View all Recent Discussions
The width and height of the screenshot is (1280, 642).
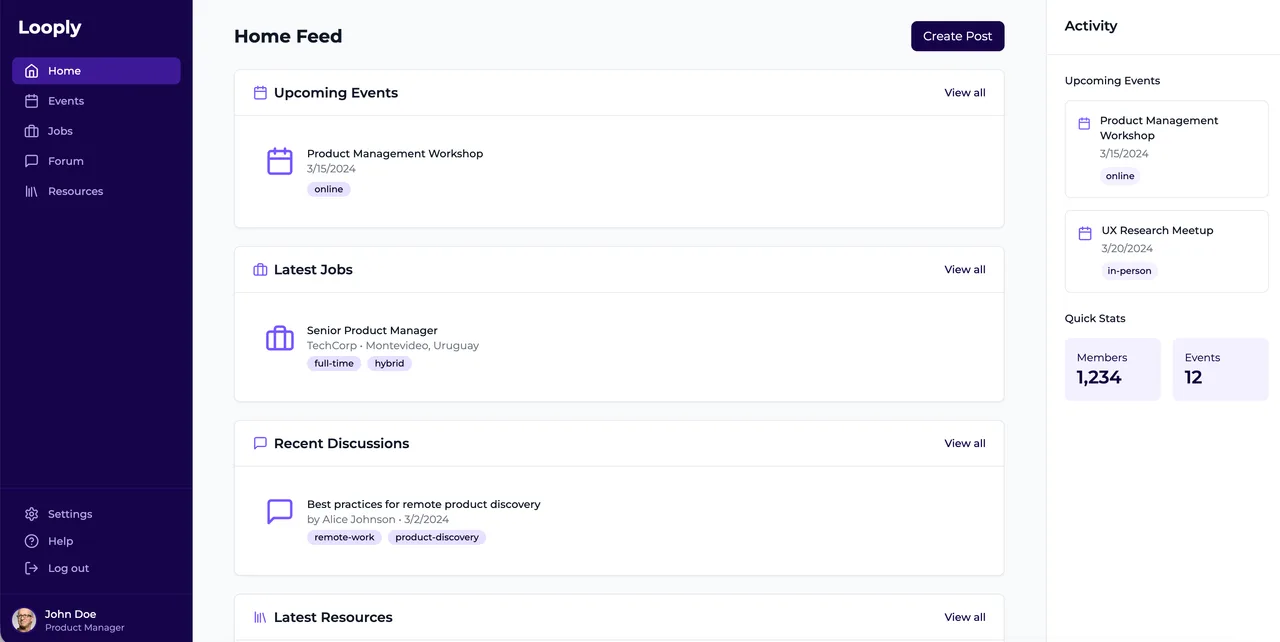tap(965, 444)
